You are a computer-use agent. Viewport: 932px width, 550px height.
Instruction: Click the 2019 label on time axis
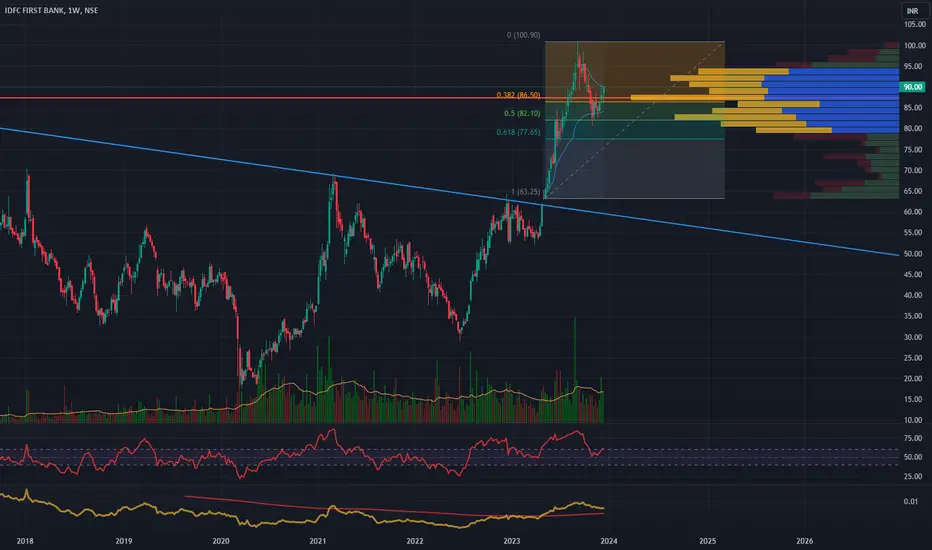[x=124, y=540]
